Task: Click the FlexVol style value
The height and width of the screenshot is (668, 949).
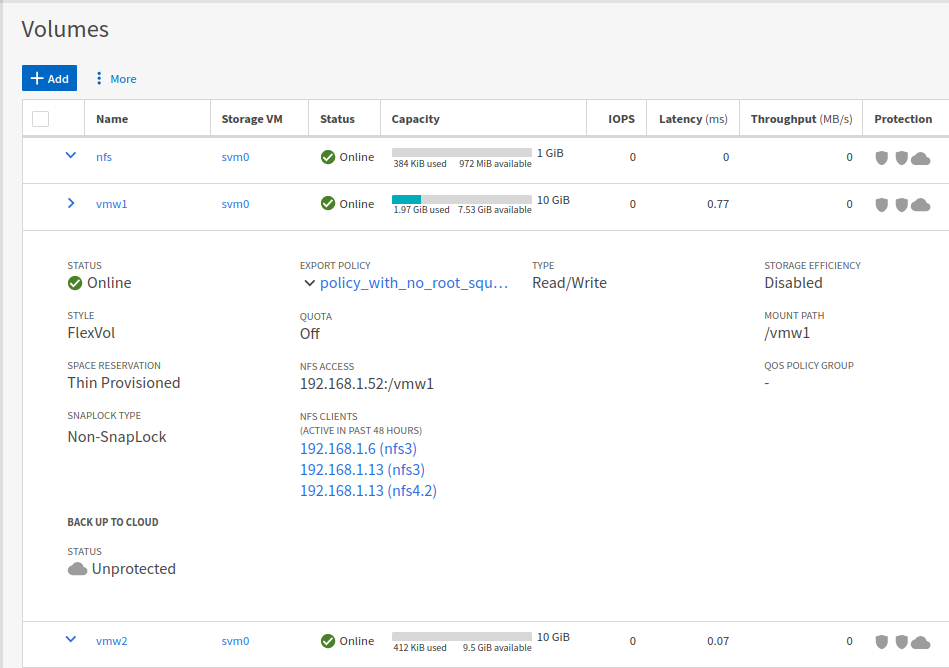Action: [x=91, y=333]
